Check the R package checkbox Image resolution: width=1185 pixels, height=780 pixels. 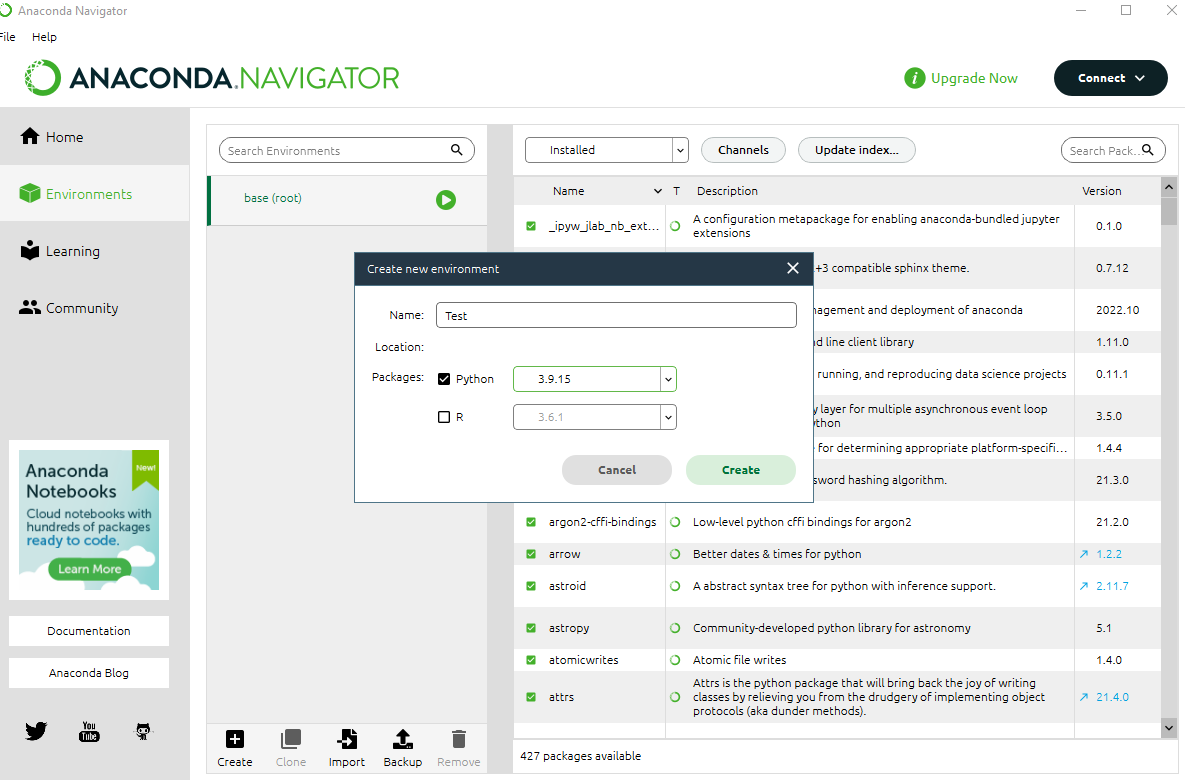(444, 416)
